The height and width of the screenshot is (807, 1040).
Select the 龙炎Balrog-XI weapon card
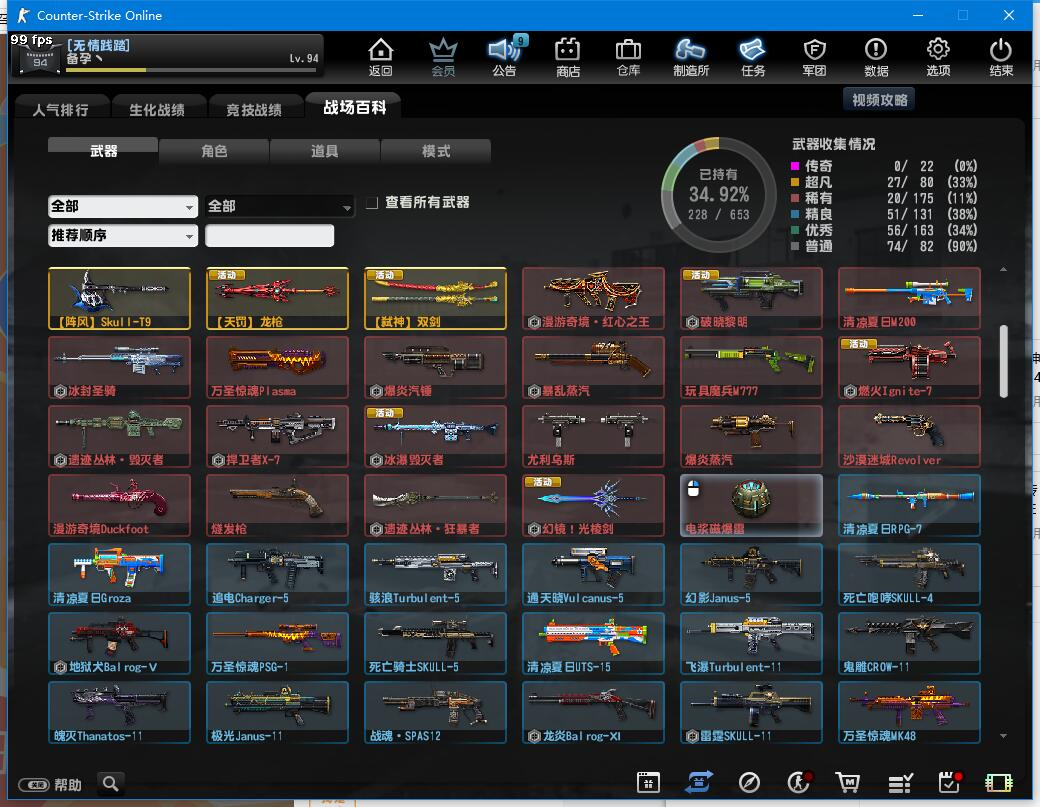click(593, 712)
